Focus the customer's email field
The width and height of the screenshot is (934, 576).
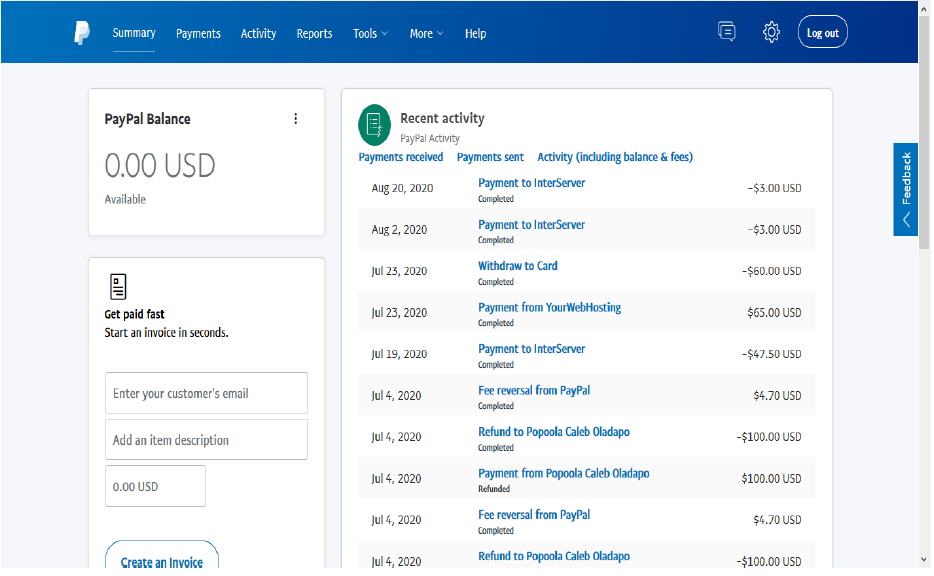[206, 393]
